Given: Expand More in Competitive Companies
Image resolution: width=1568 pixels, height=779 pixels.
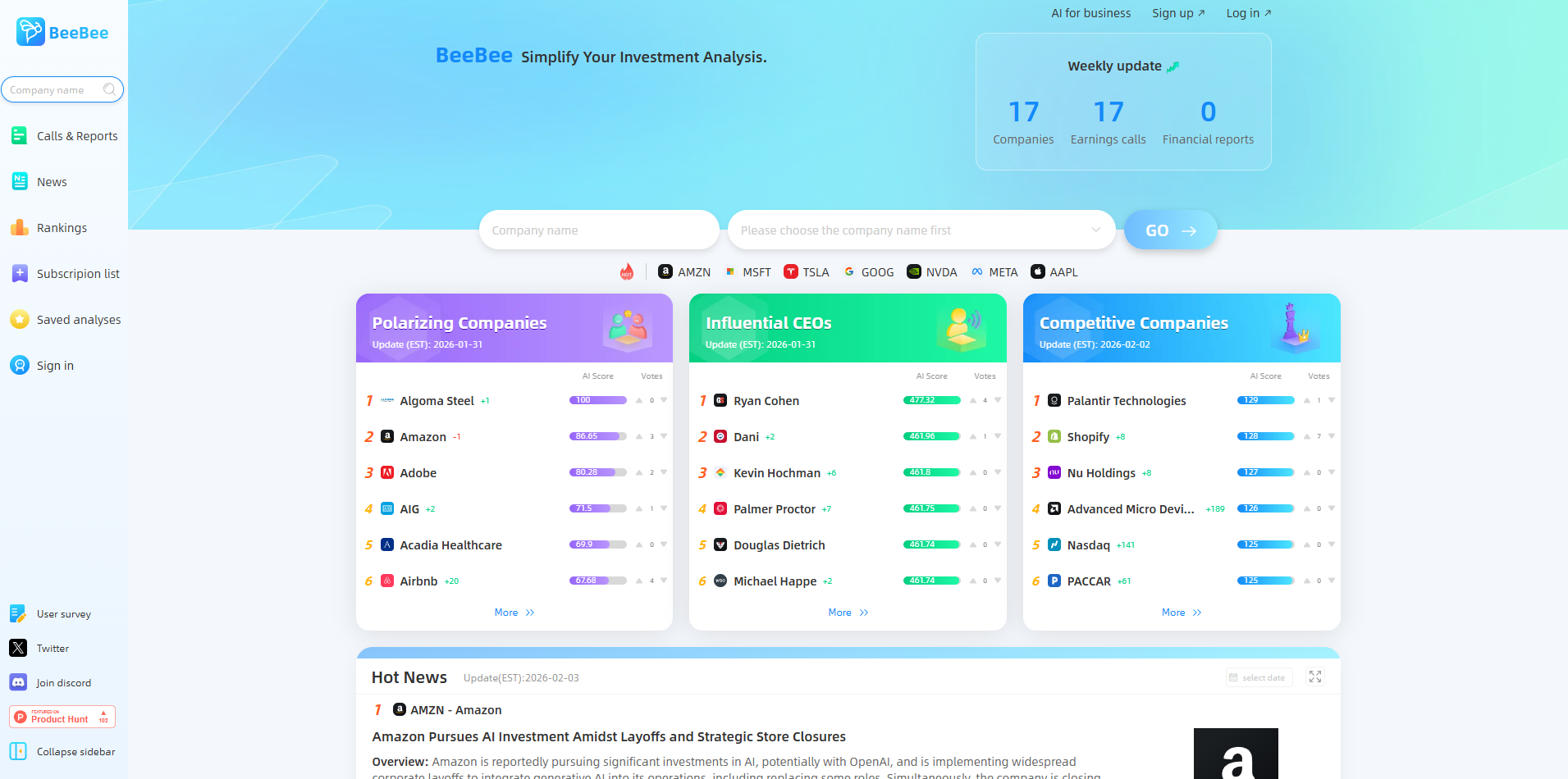Looking at the screenshot, I should 1182,613.
